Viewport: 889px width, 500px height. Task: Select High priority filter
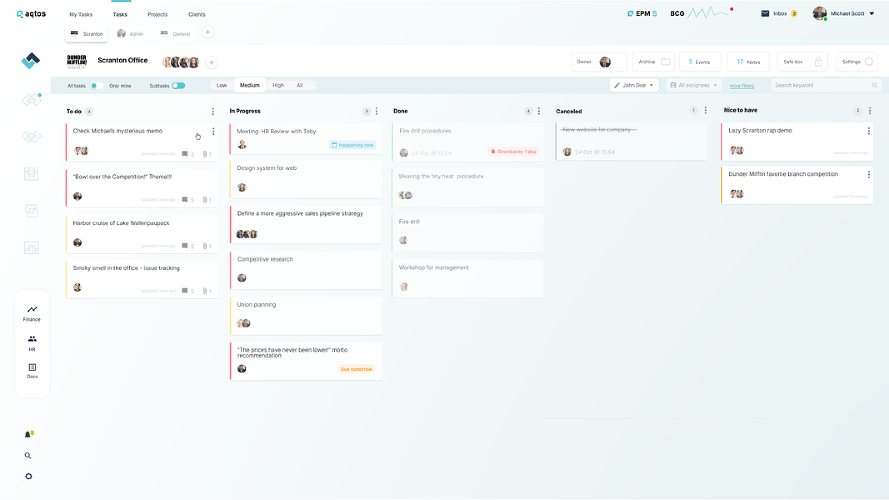pyautogui.click(x=278, y=86)
